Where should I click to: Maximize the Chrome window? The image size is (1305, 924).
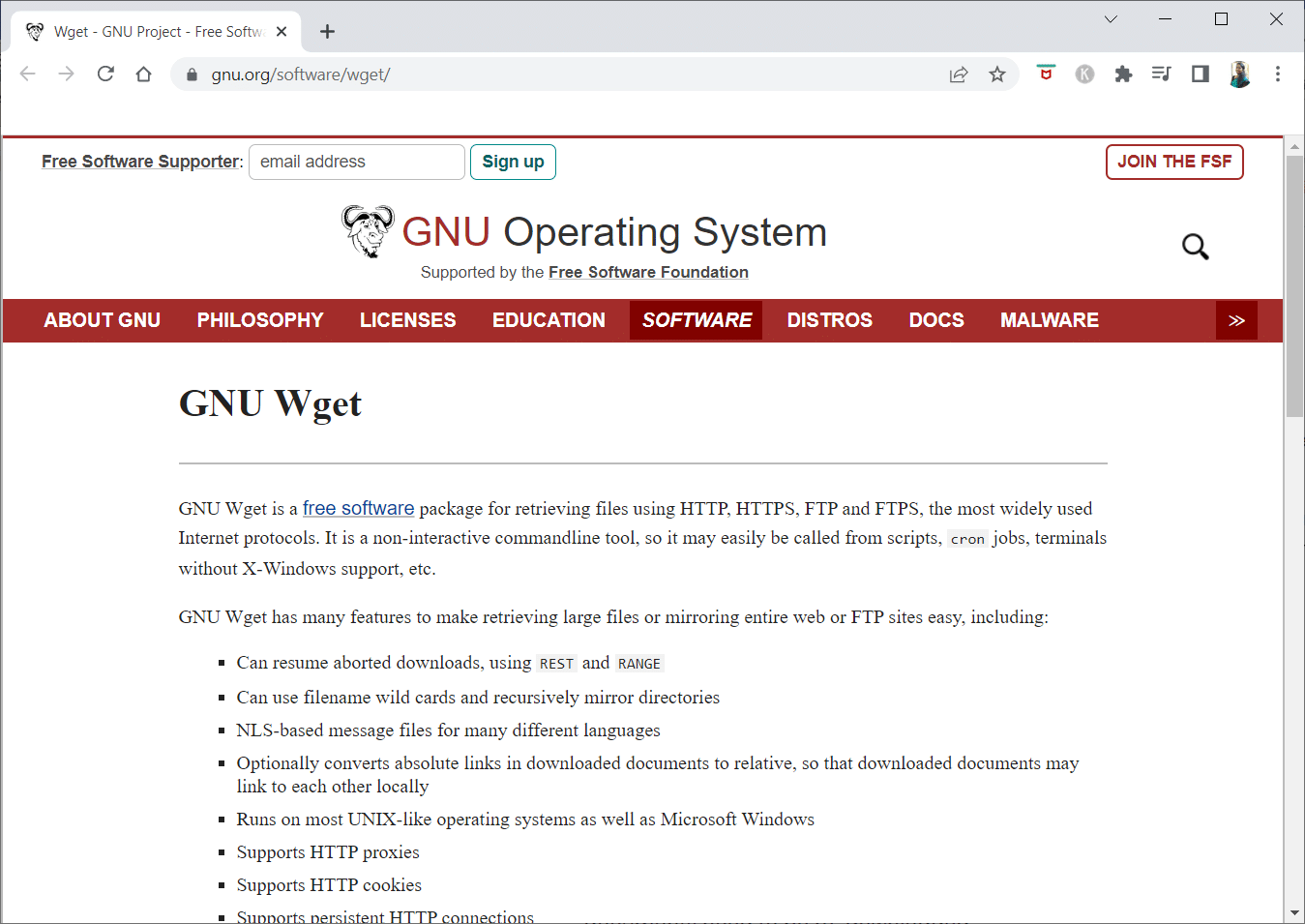tap(1221, 19)
